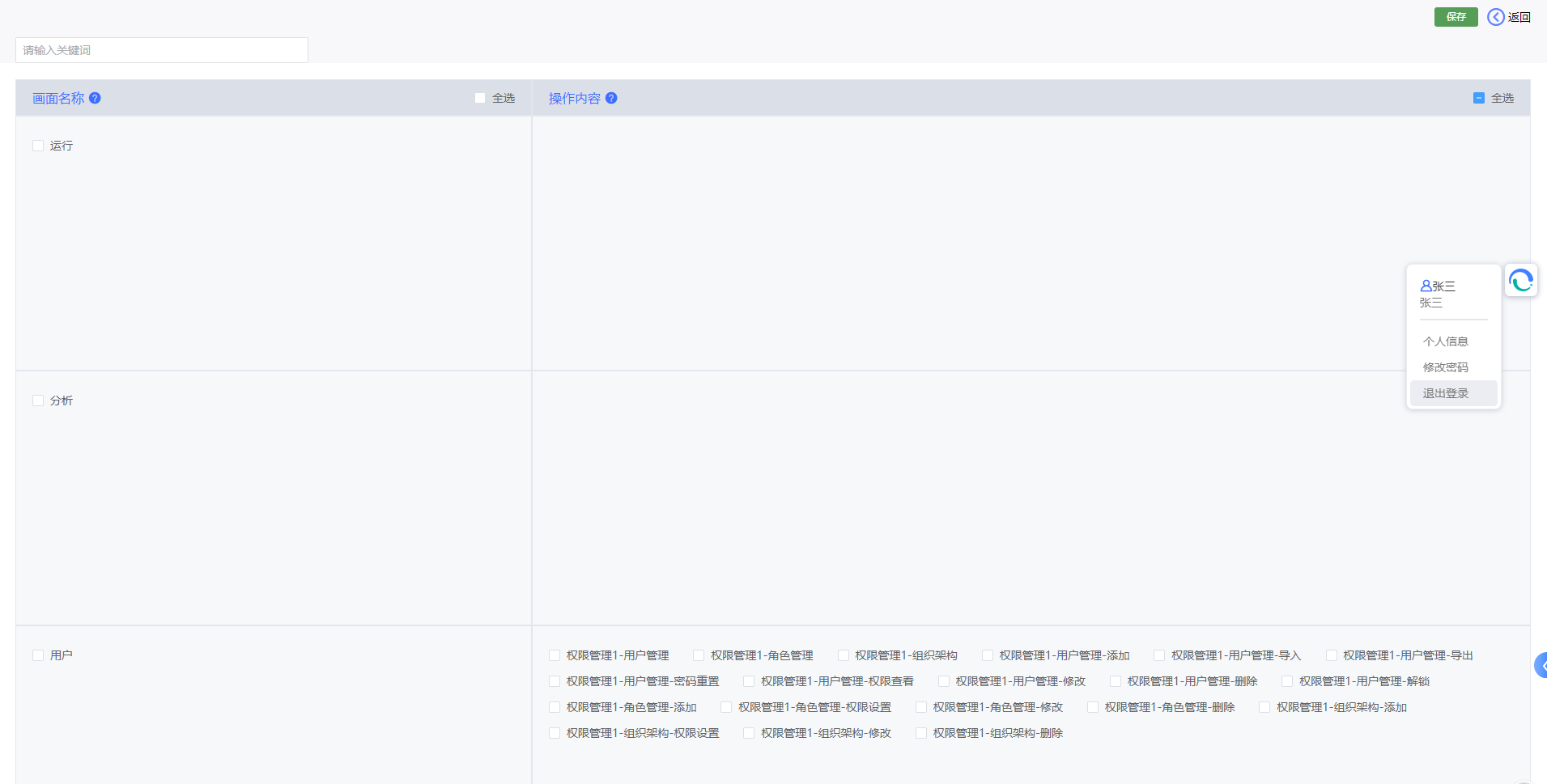Check the 运行 screen checkbox

(38, 146)
